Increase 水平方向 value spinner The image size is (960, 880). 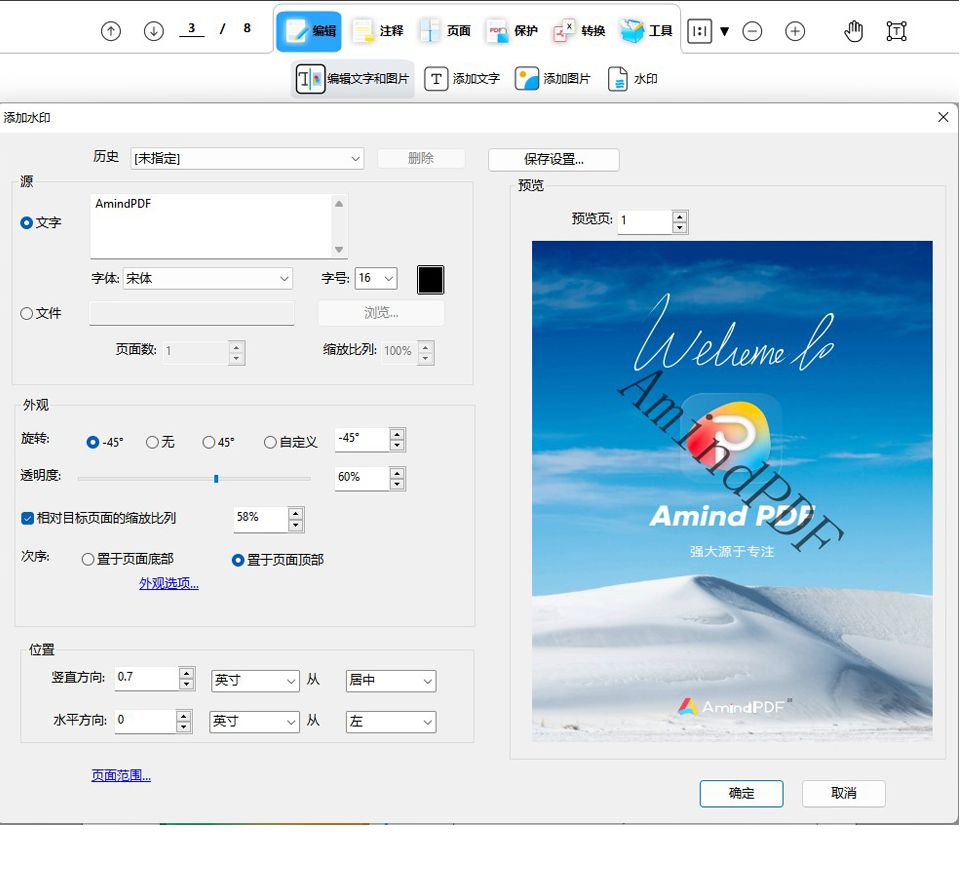(184, 715)
